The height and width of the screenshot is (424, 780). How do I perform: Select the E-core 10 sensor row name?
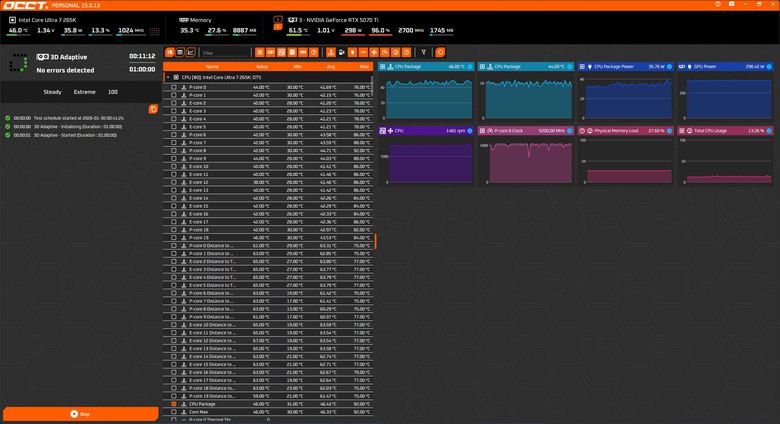point(199,166)
